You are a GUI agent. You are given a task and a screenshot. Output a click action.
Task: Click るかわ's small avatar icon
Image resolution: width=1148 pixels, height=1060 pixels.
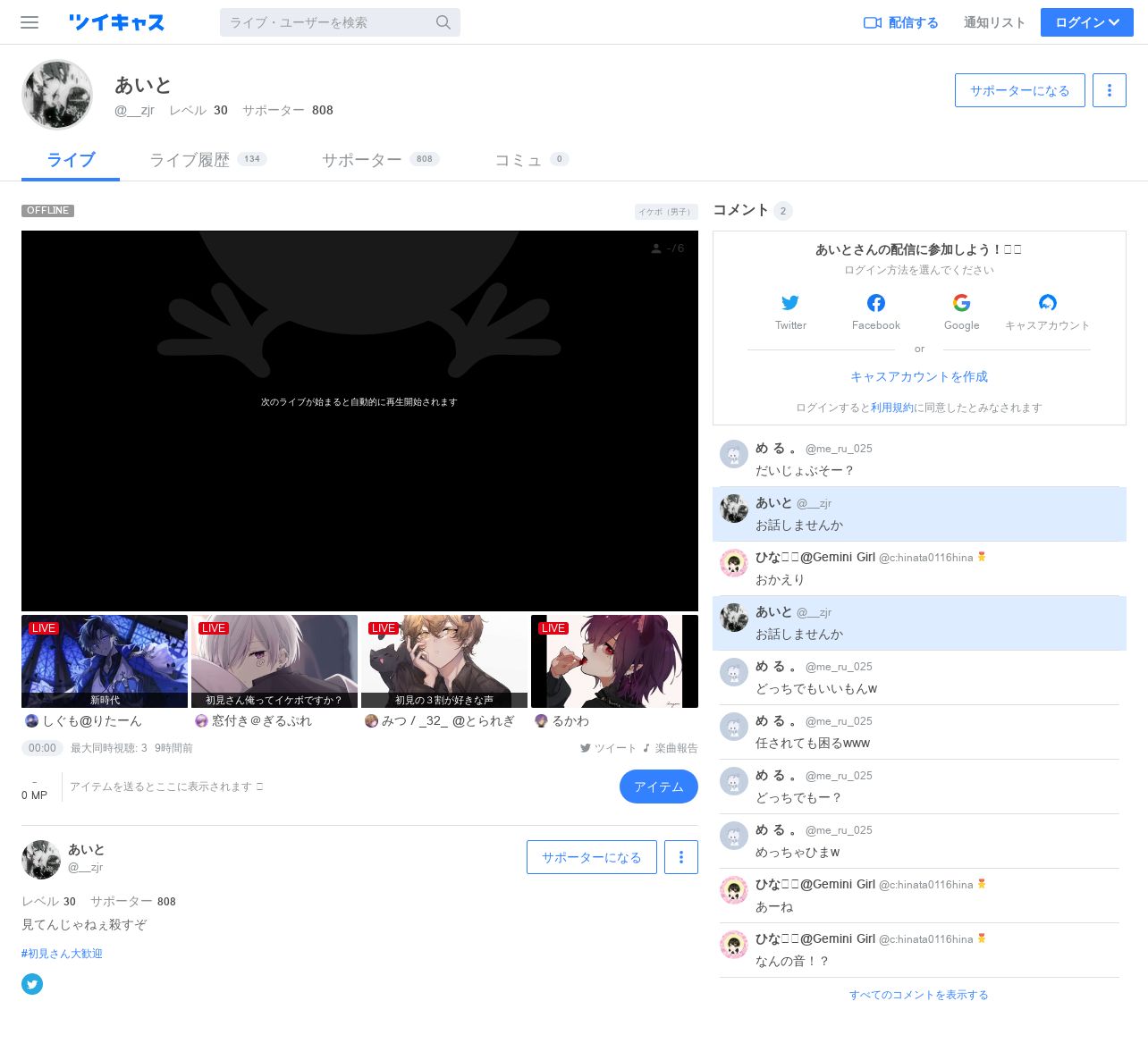541,721
